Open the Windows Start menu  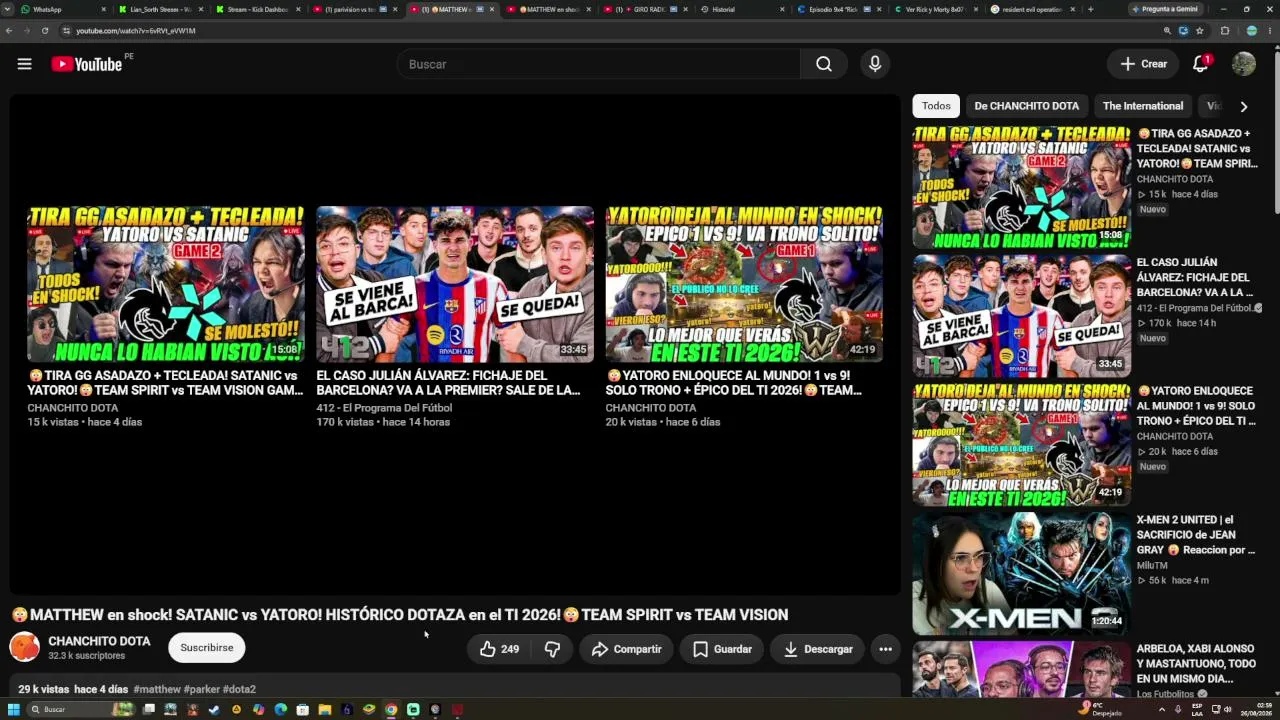tap(14, 710)
